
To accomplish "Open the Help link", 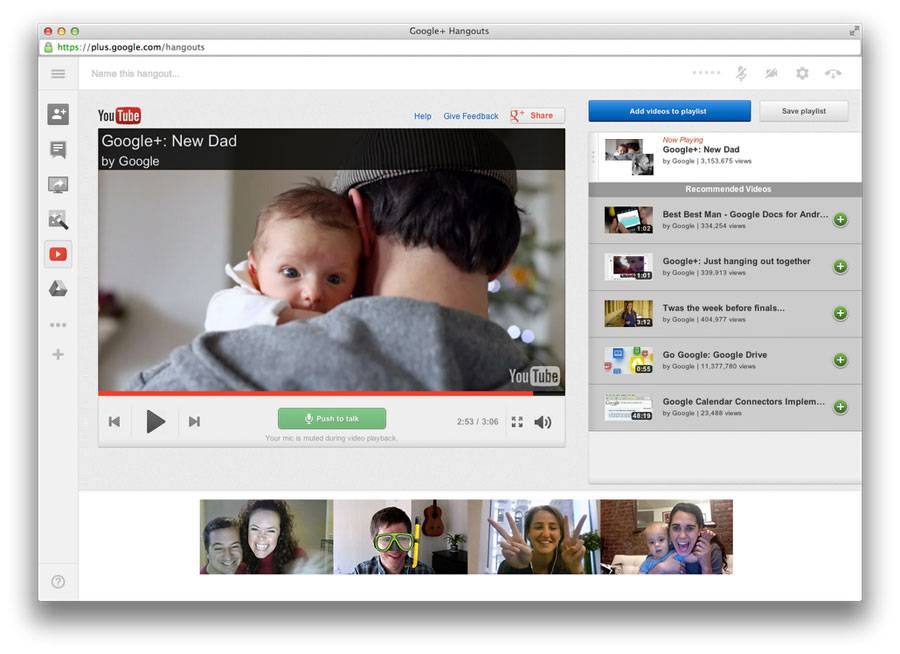I will point(422,116).
